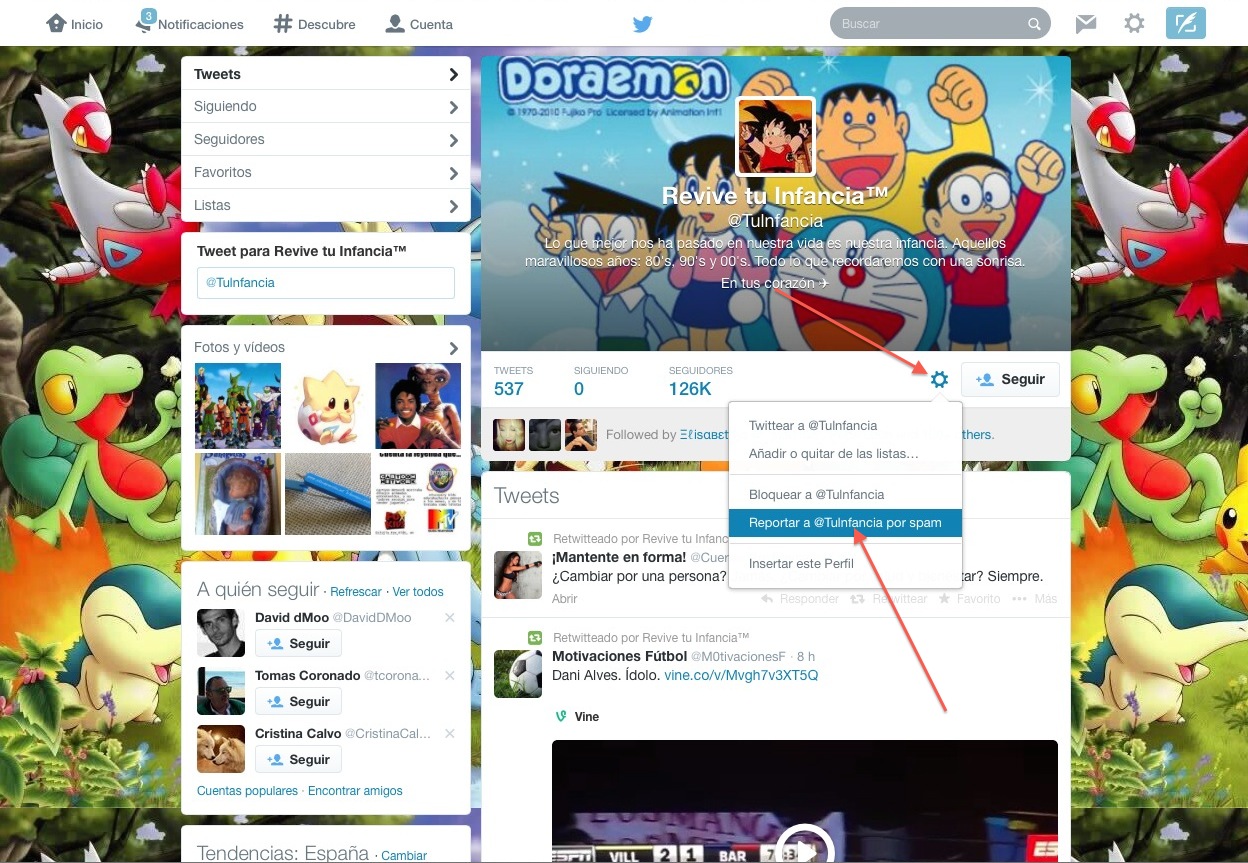Dismiss Tomas Coronado suggestion
Viewport: 1248px width, 863px height.
pyautogui.click(x=450, y=676)
